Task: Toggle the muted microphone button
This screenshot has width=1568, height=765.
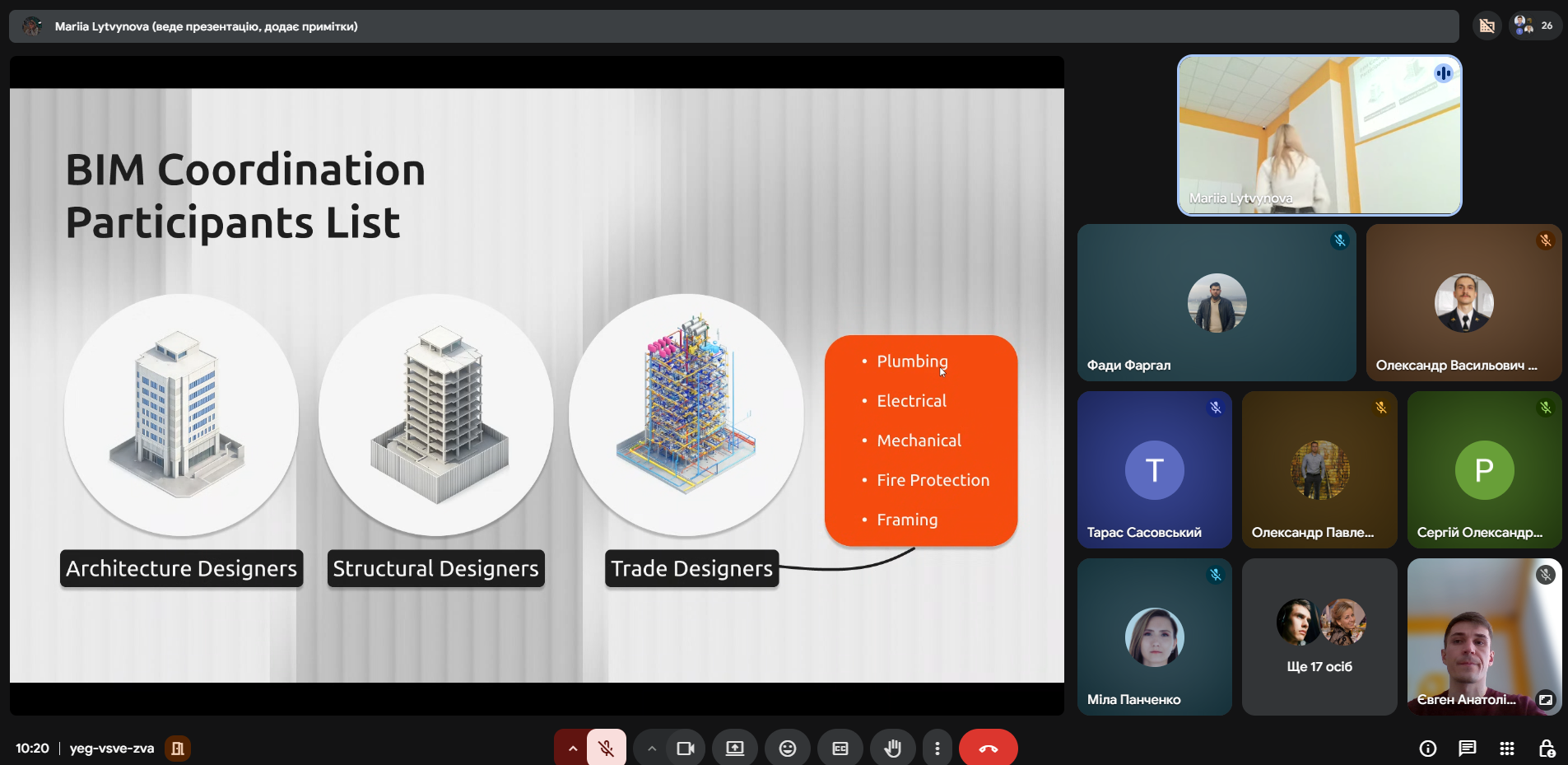Action: tap(607, 749)
